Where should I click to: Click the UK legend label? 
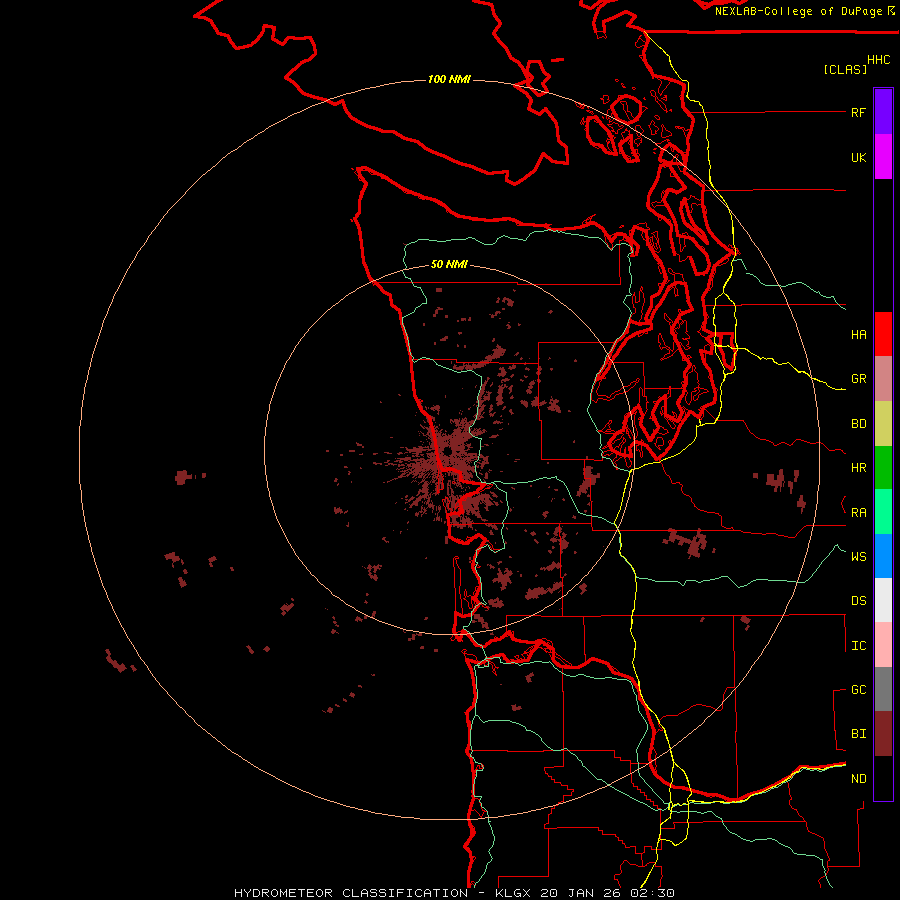pos(858,157)
